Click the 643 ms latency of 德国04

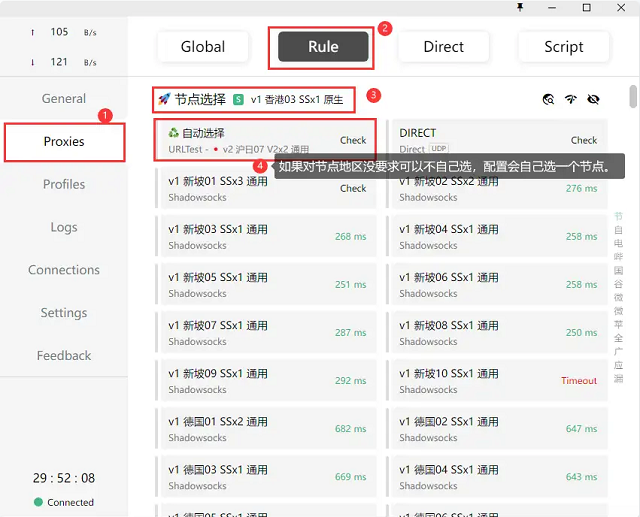[x=581, y=477]
